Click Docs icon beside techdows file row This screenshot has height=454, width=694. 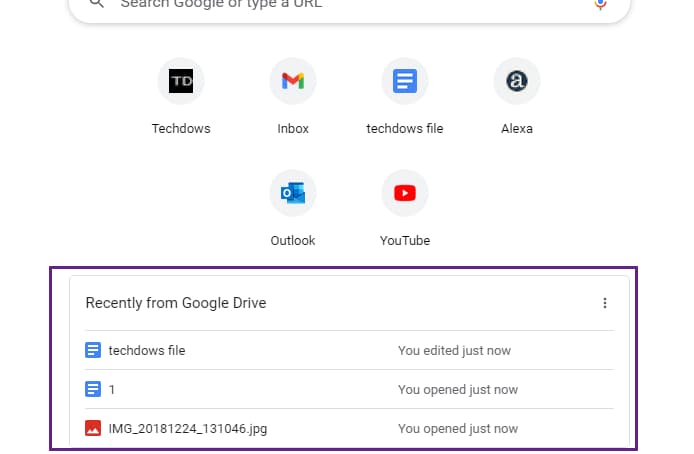click(x=93, y=350)
